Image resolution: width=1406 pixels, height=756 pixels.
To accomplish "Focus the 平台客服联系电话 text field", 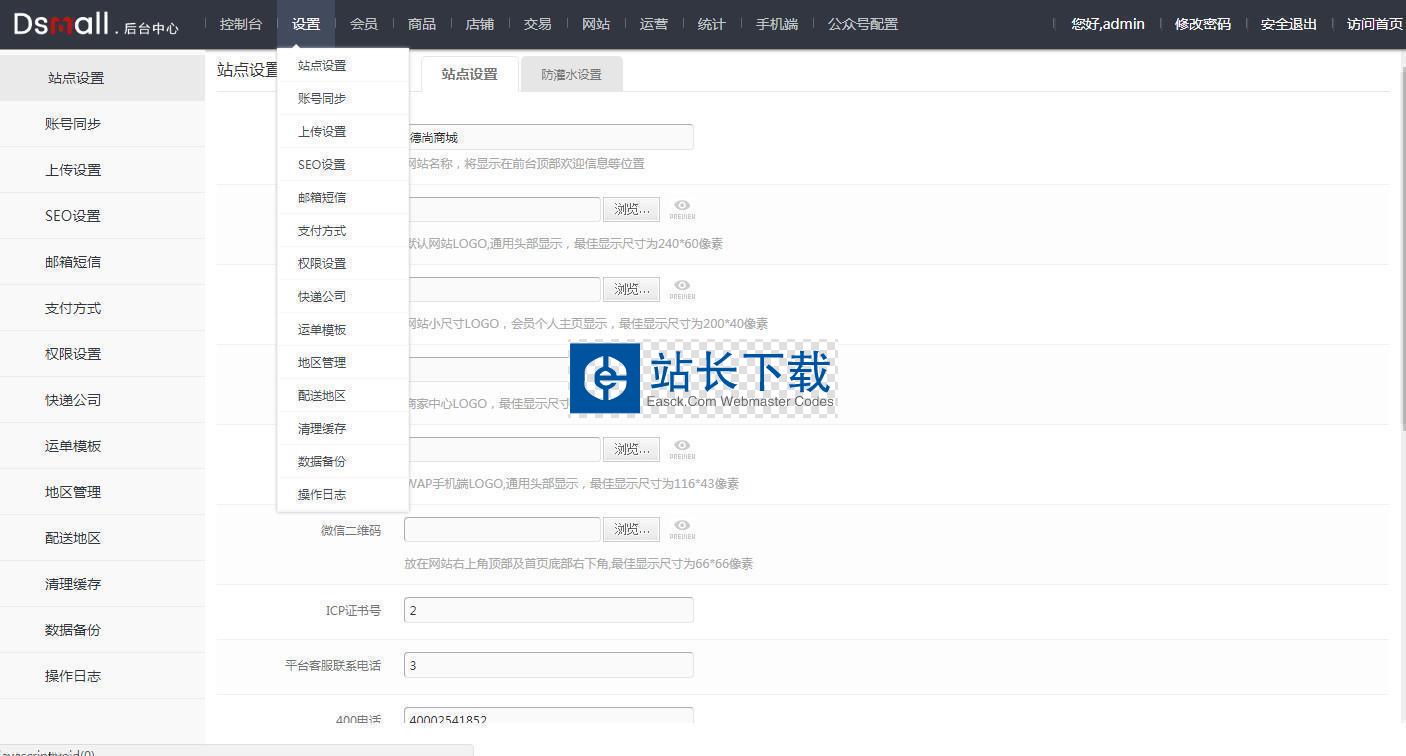I will (548, 665).
